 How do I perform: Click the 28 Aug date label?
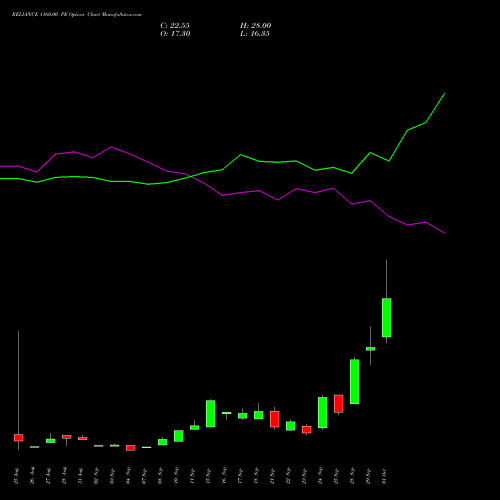click(64, 476)
